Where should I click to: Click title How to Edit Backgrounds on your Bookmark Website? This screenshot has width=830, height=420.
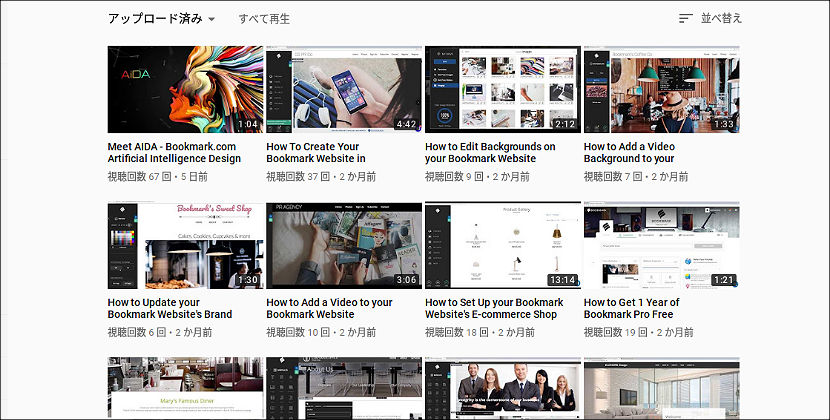coord(490,153)
